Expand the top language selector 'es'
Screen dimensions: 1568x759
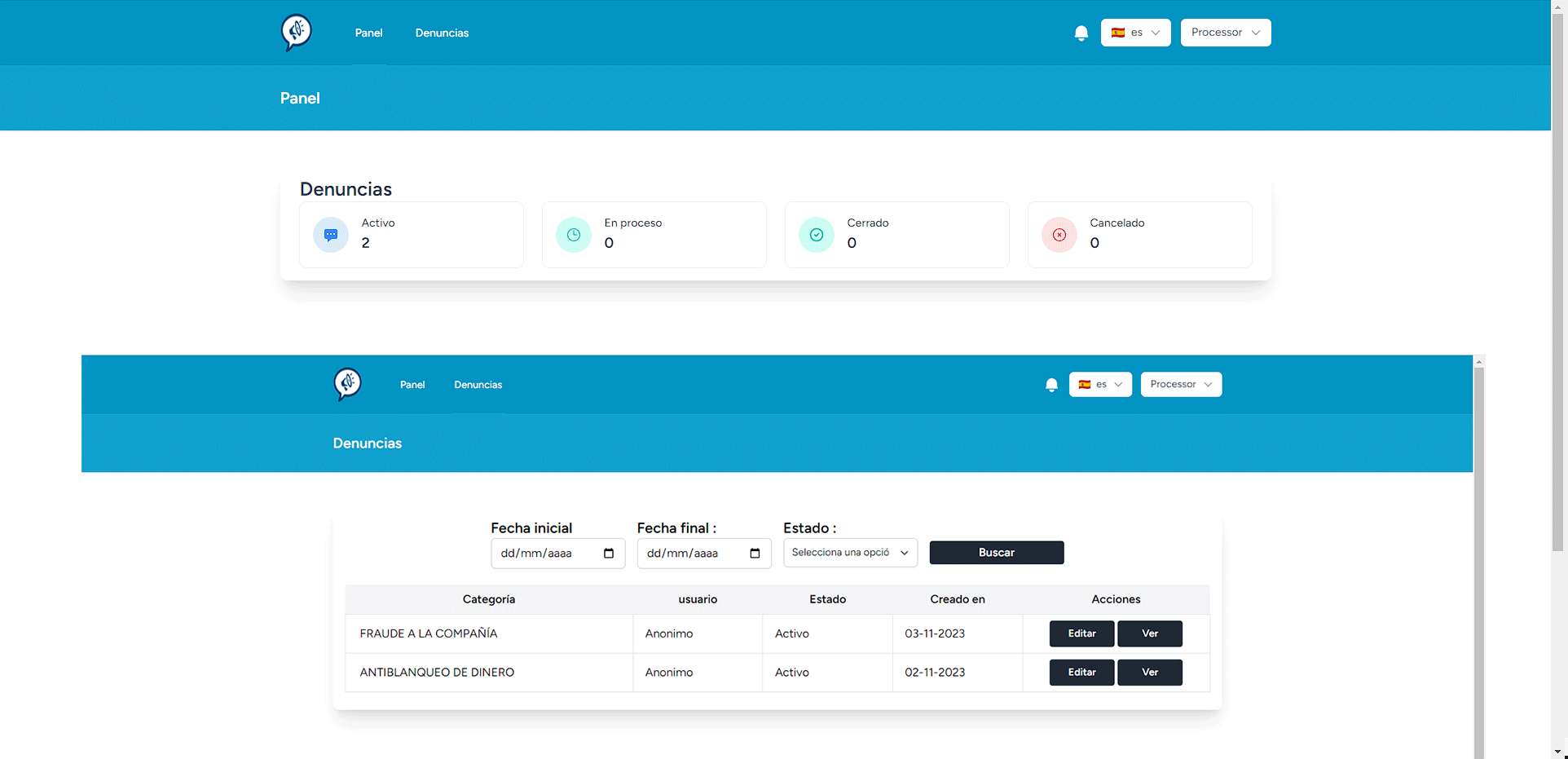1135,33
